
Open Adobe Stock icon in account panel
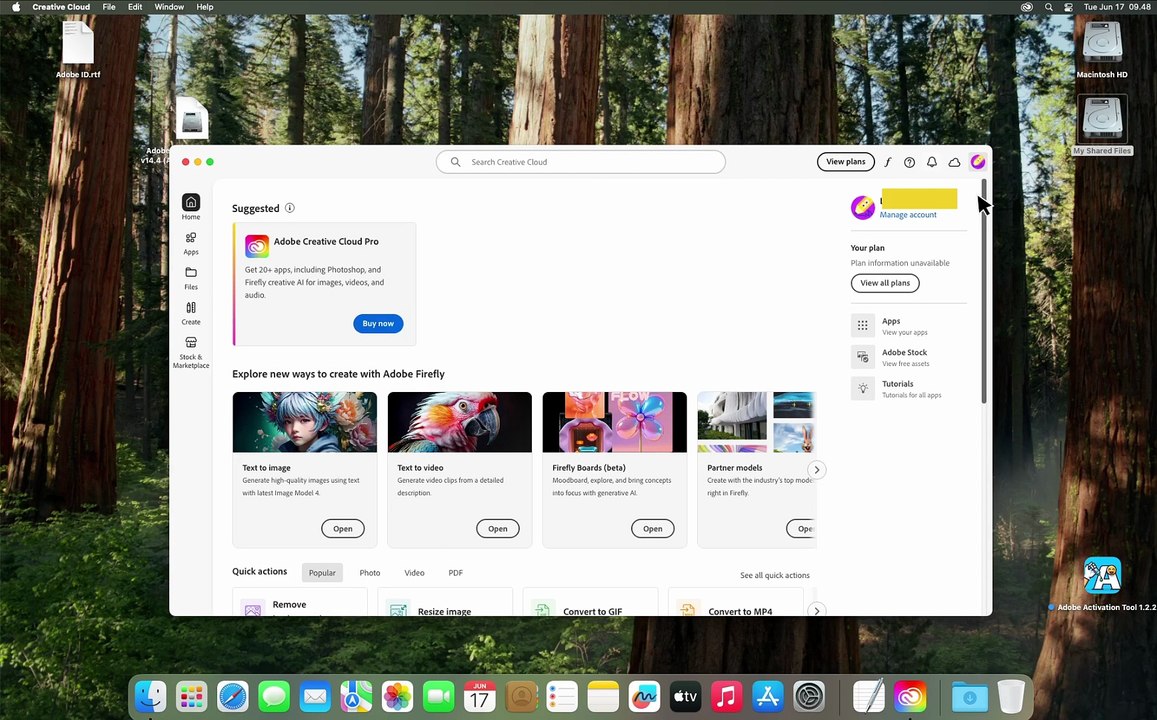863,357
